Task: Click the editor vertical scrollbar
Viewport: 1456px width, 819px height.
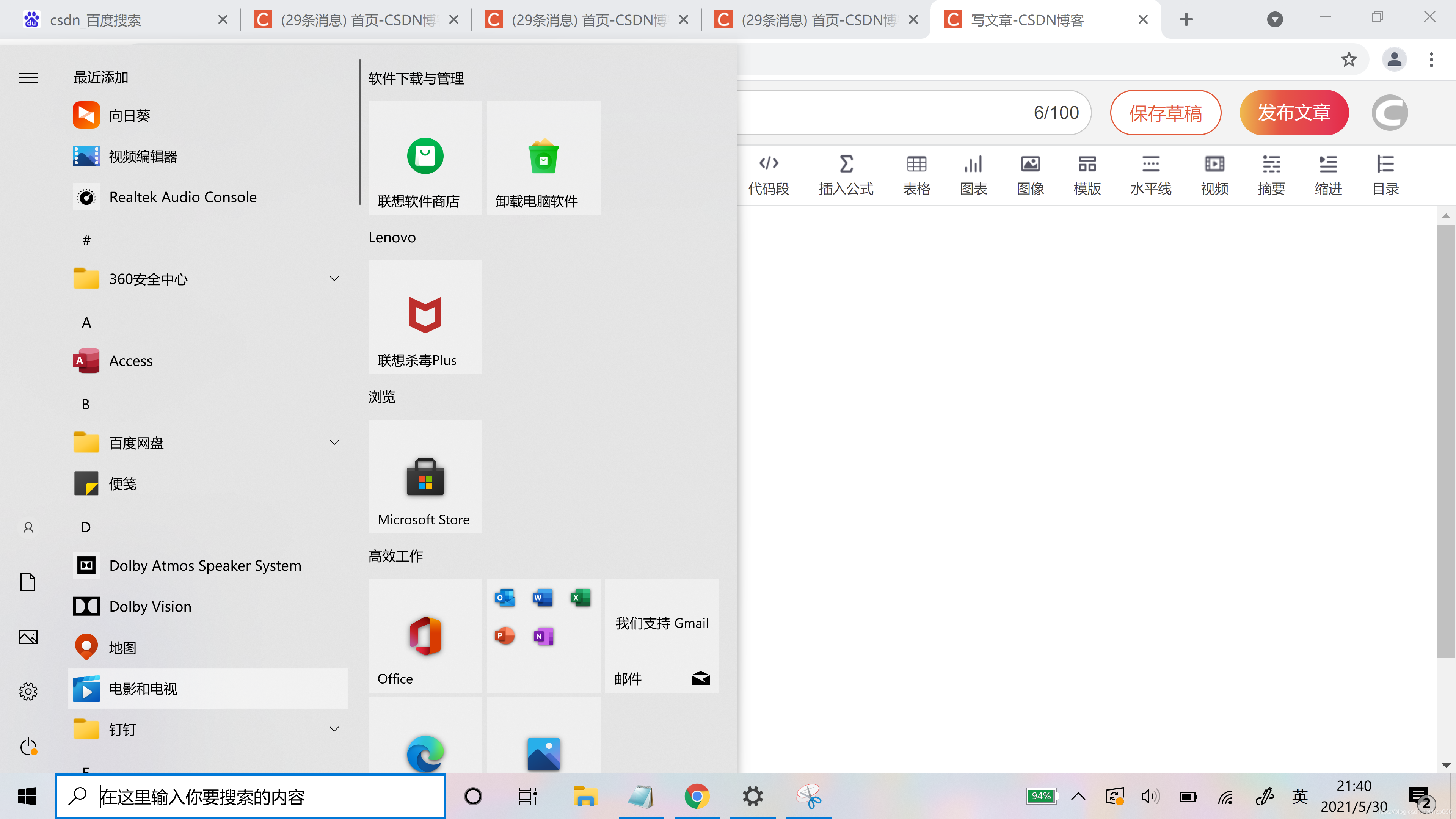Action: point(1446,441)
